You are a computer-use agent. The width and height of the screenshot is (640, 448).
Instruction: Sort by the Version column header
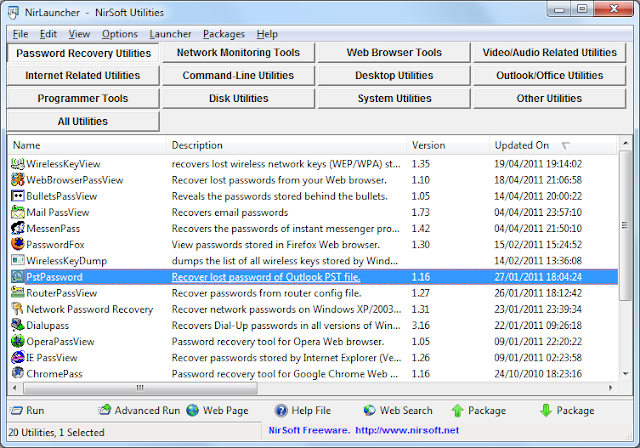coord(448,145)
